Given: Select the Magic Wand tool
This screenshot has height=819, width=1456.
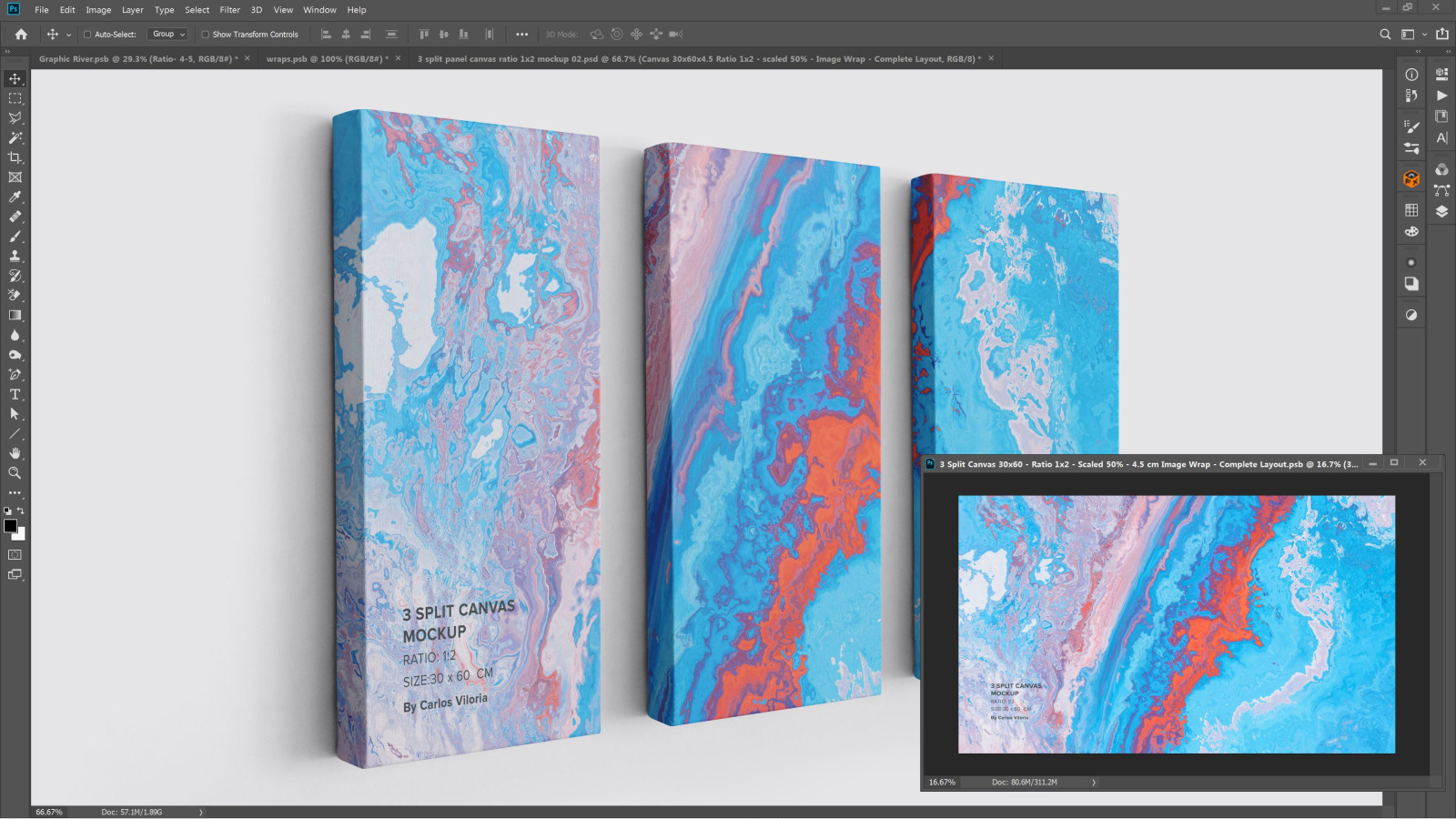Looking at the screenshot, I should [15, 138].
